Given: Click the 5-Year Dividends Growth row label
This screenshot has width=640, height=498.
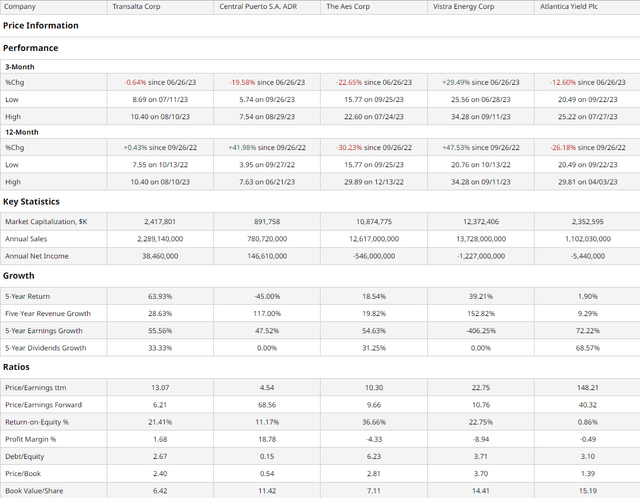Looking at the screenshot, I should (x=46, y=348).
